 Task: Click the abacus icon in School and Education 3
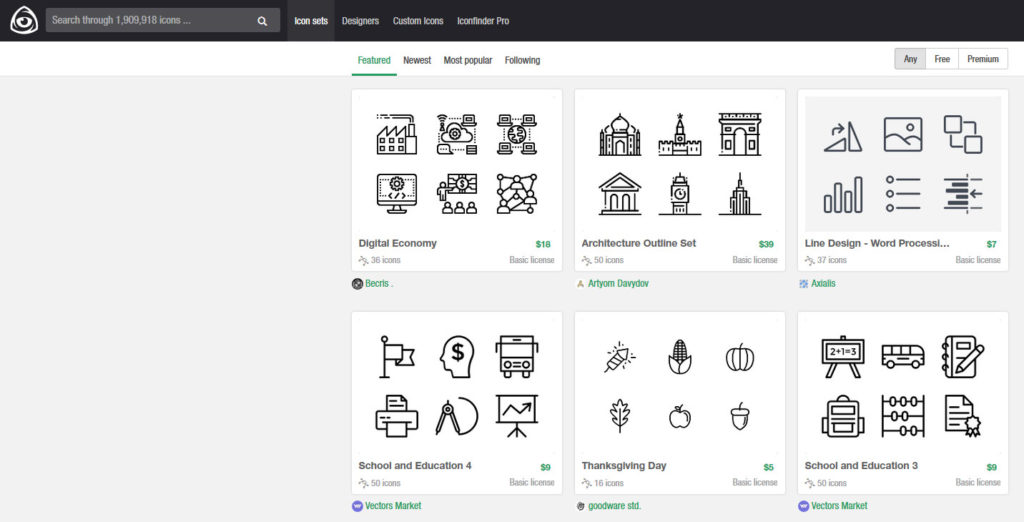click(x=902, y=416)
